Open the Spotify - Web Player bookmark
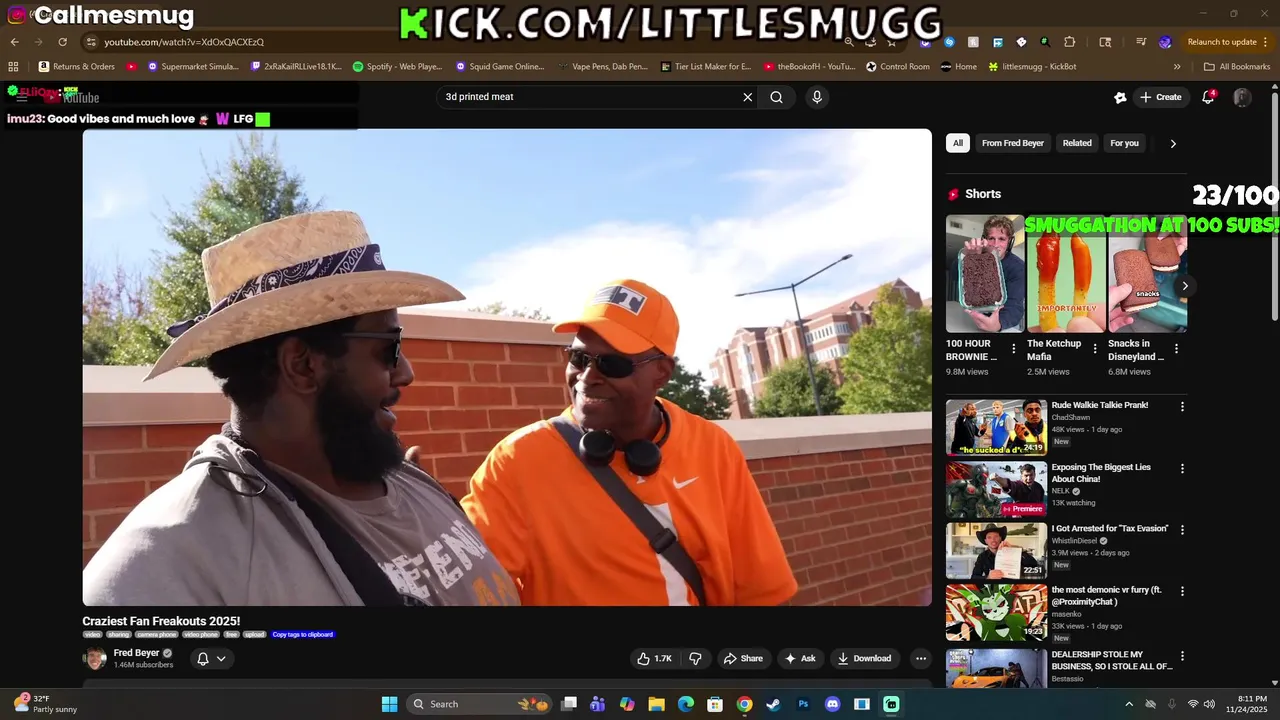The height and width of the screenshot is (720, 1280). (398, 67)
